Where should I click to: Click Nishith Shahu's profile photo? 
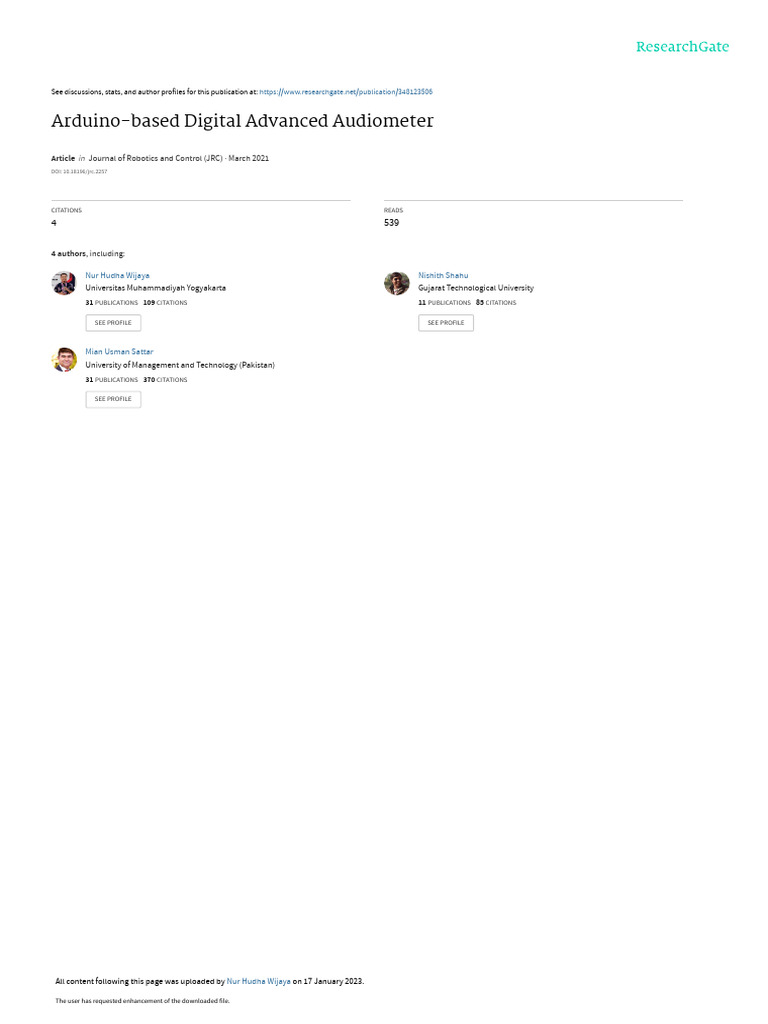(x=396, y=283)
